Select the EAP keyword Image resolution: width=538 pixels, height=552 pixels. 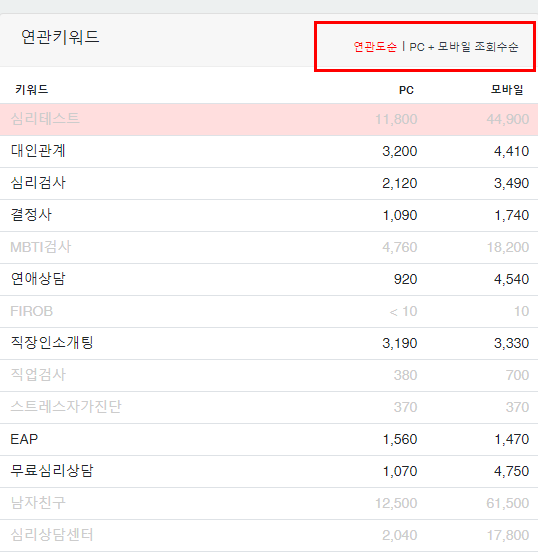click(24, 439)
